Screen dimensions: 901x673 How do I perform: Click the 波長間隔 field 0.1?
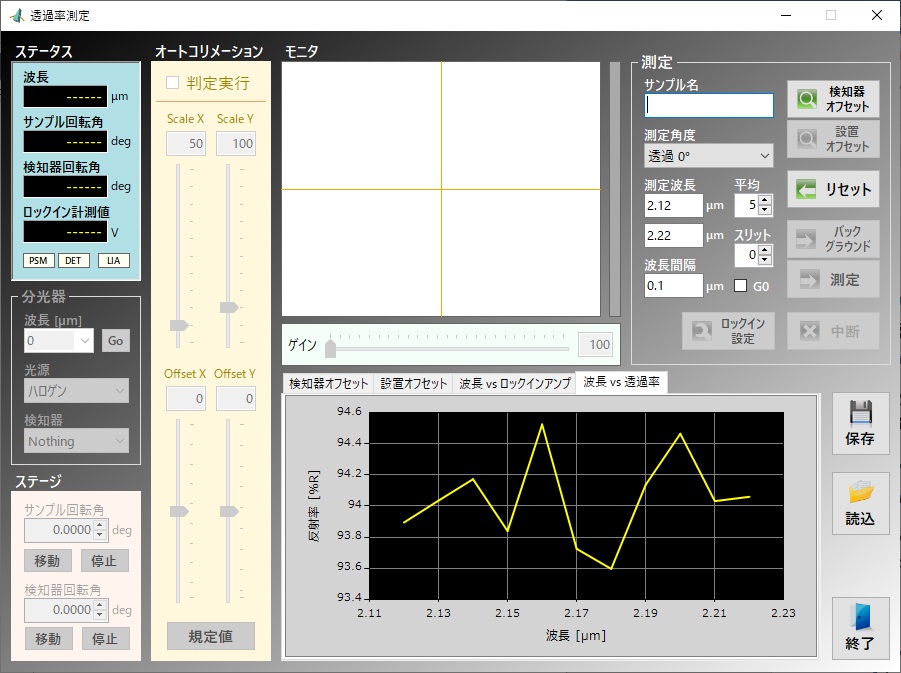(673, 285)
